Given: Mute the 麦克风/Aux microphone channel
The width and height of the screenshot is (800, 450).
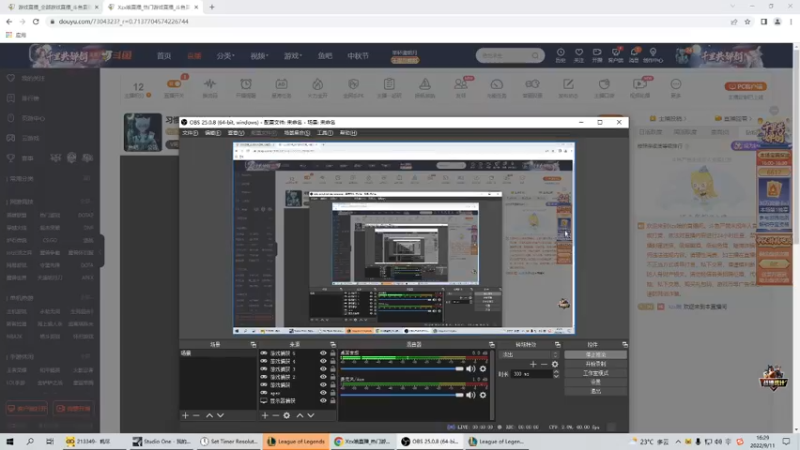Looking at the screenshot, I should (x=470, y=395).
